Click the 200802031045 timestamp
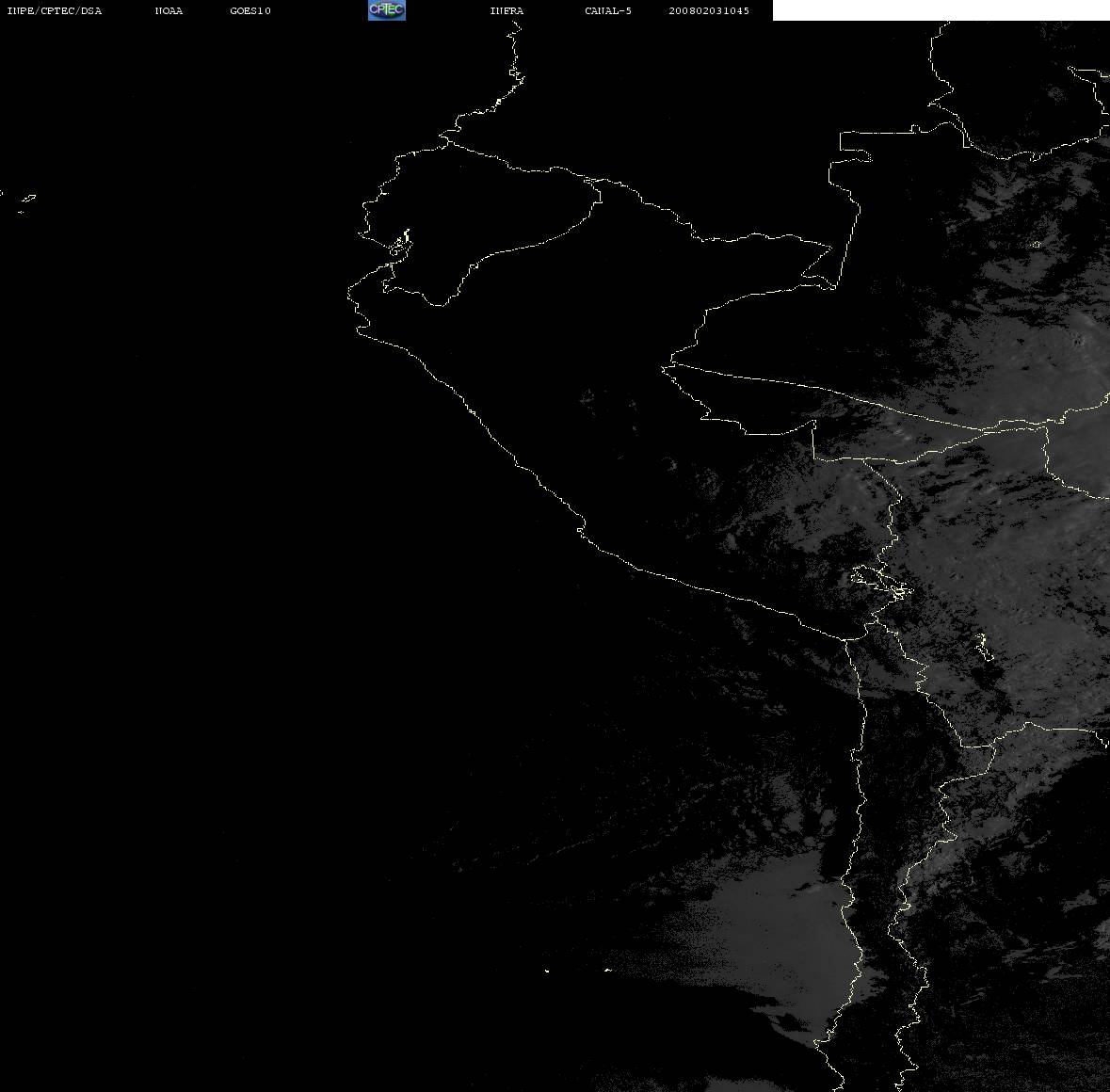 [709, 10]
